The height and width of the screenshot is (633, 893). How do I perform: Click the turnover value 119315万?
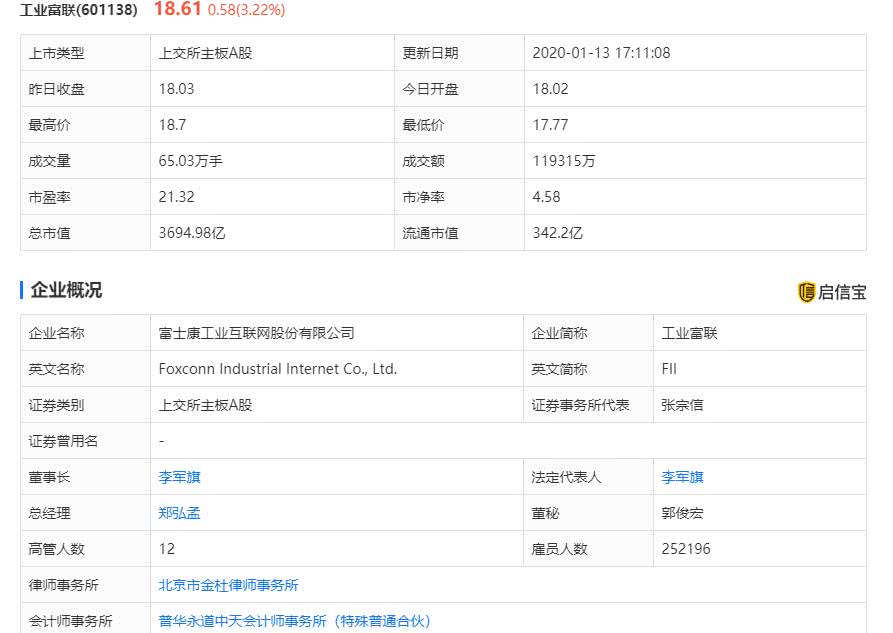(x=563, y=161)
